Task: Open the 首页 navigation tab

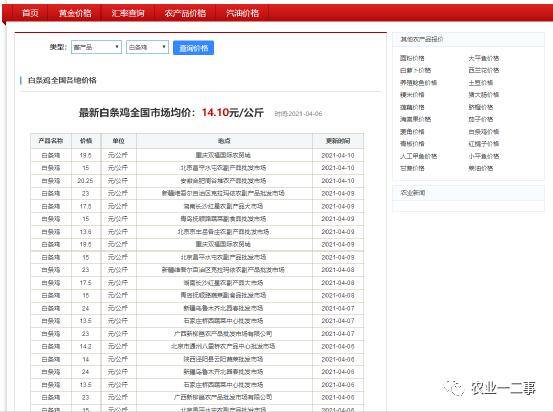Action: (30, 13)
